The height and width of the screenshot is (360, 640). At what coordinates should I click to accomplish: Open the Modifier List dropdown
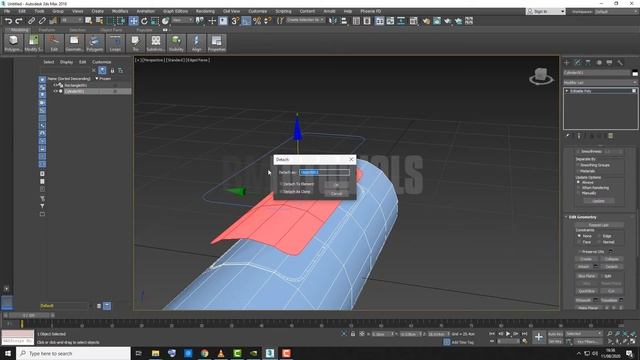[x=600, y=82]
